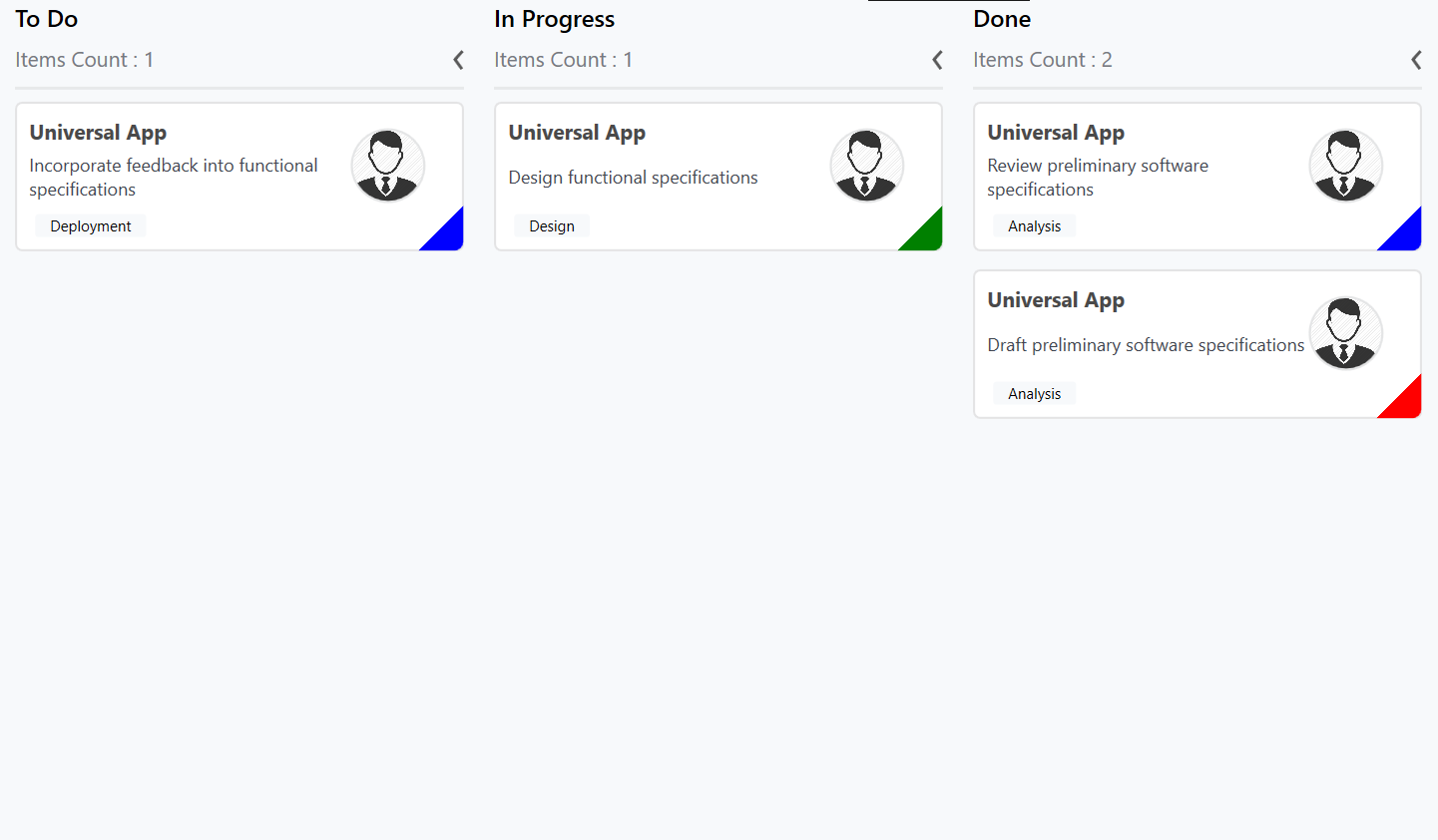Click the To Do column header
Screen dimensions: 1438x840
click(46, 19)
